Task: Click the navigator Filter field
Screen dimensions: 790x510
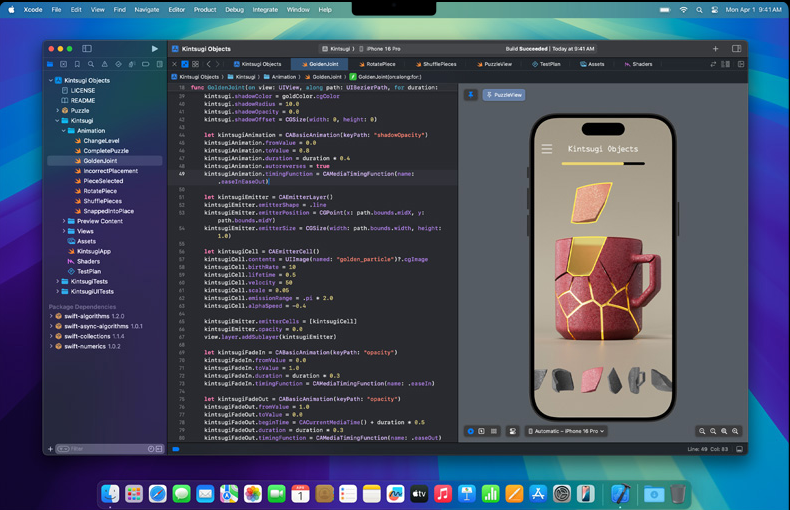Action: (109, 449)
